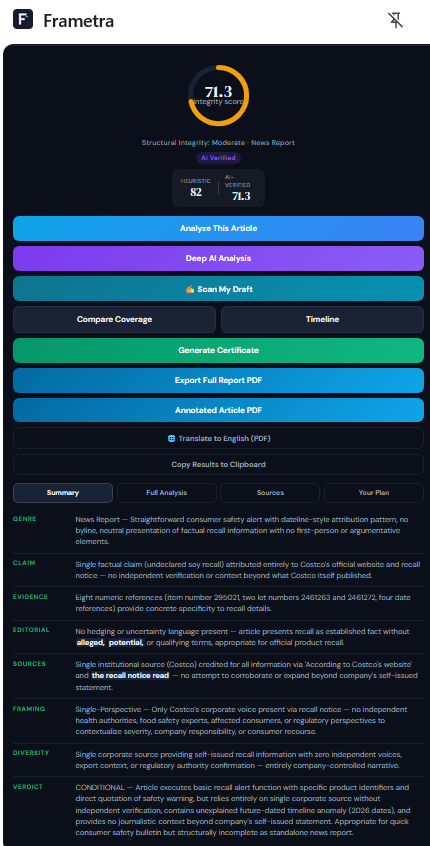Click the VERDICT row label
This screenshot has width=430, height=846.
click(28, 787)
